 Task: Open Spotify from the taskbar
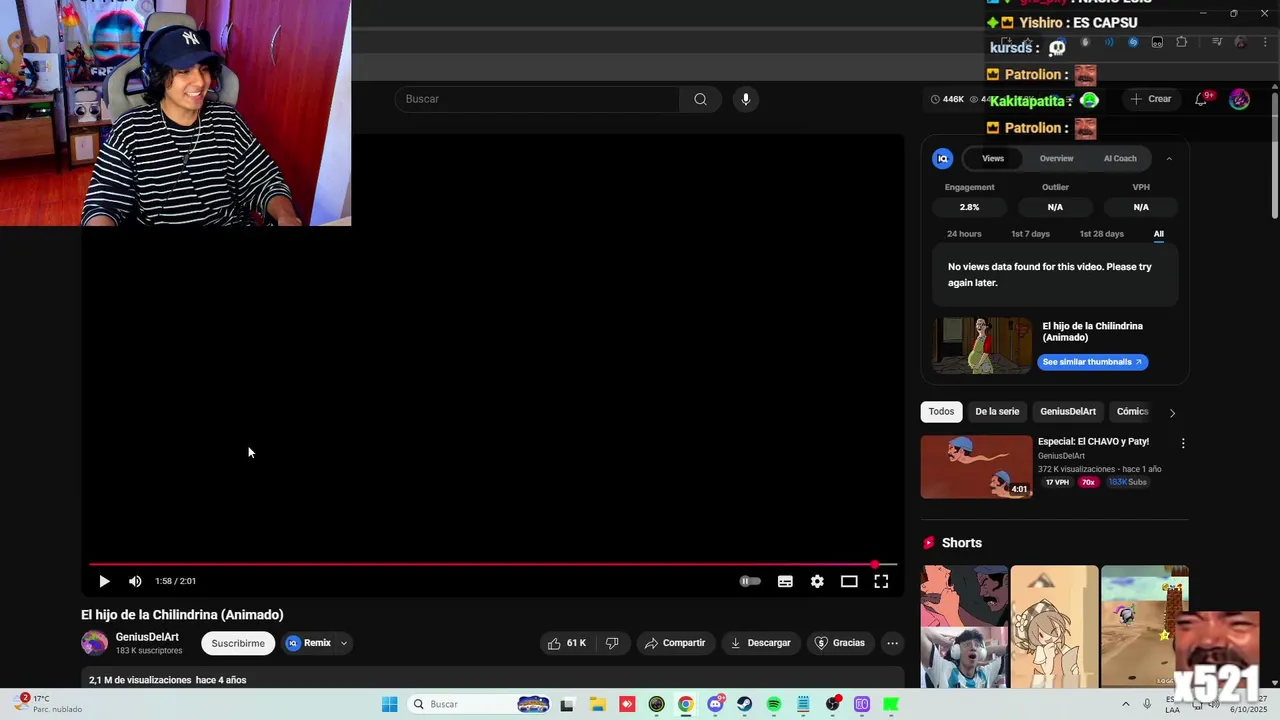point(774,704)
